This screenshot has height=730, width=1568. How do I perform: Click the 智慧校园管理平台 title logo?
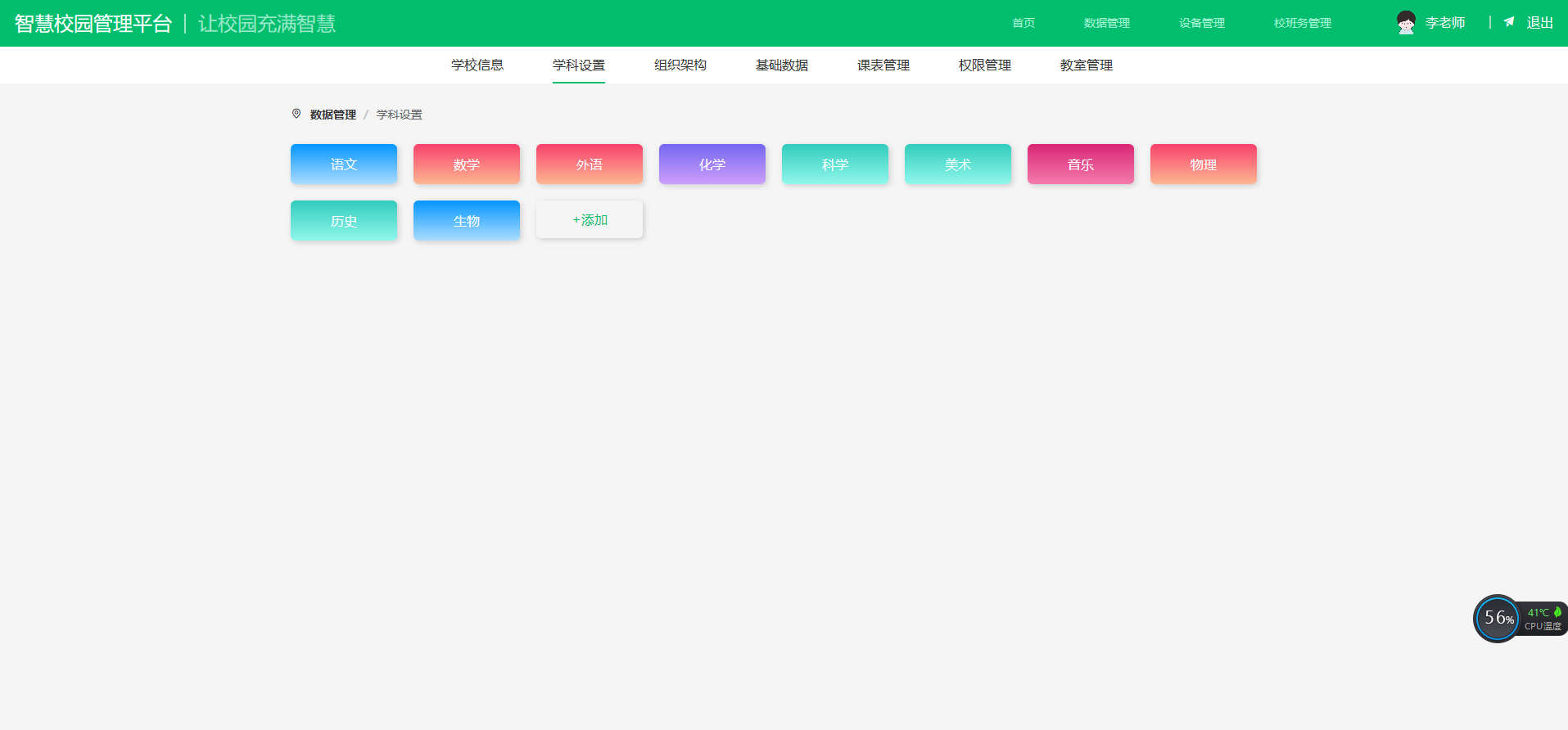[93, 24]
